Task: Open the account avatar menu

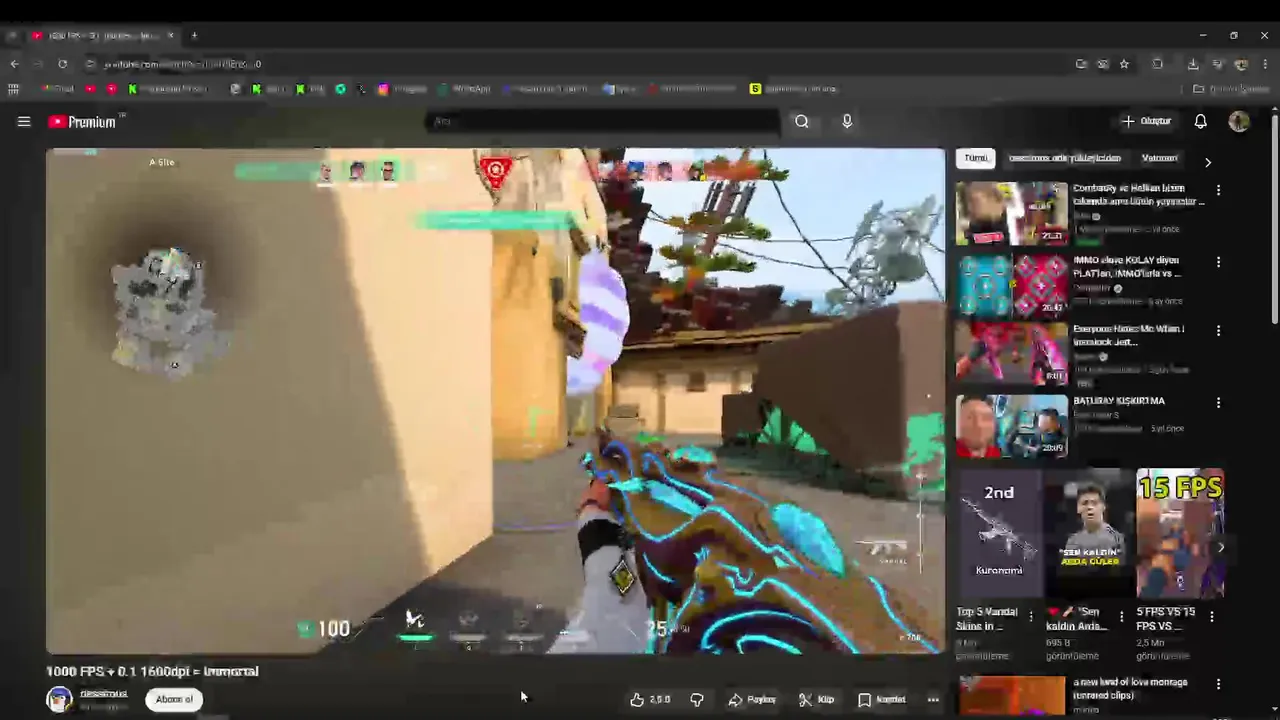Action: 1239,121
